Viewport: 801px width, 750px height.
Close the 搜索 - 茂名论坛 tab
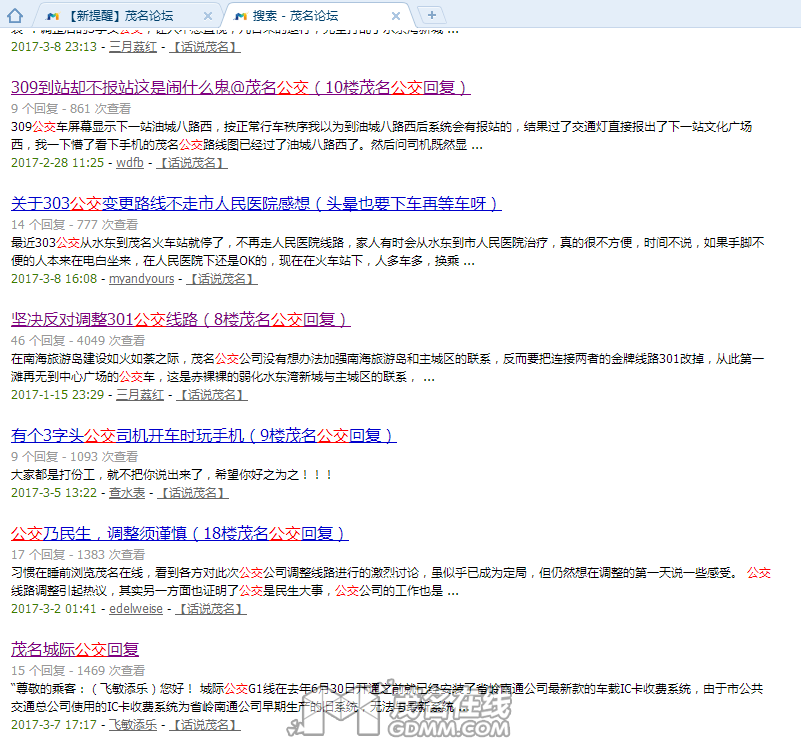[x=396, y=16]
